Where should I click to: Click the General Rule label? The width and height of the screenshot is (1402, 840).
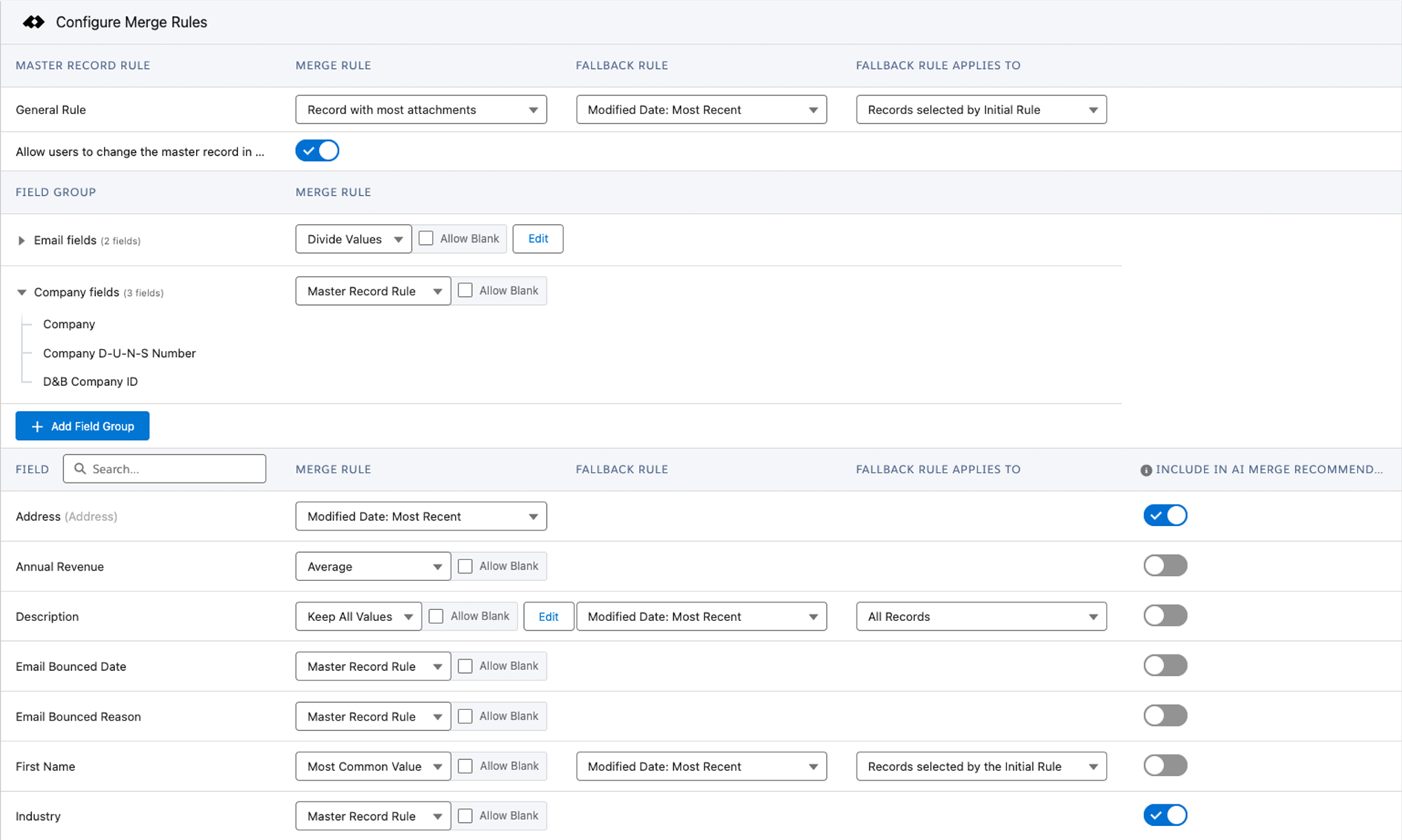pyautogui.click(x=50, y=110)
